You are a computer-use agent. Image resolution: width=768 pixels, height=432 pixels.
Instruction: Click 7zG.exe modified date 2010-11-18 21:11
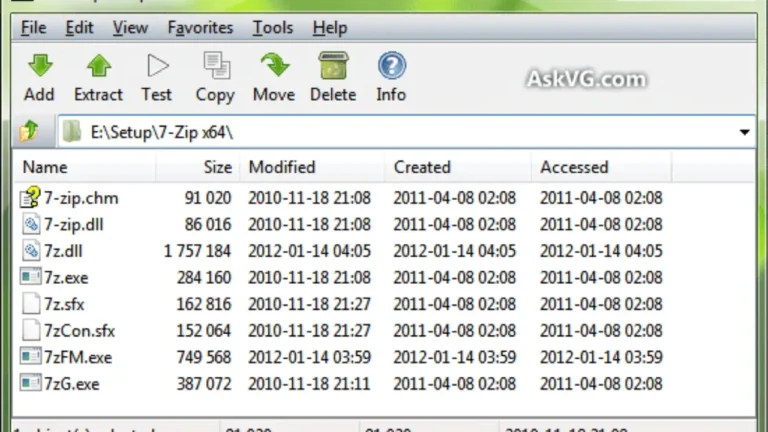(309, 384)
